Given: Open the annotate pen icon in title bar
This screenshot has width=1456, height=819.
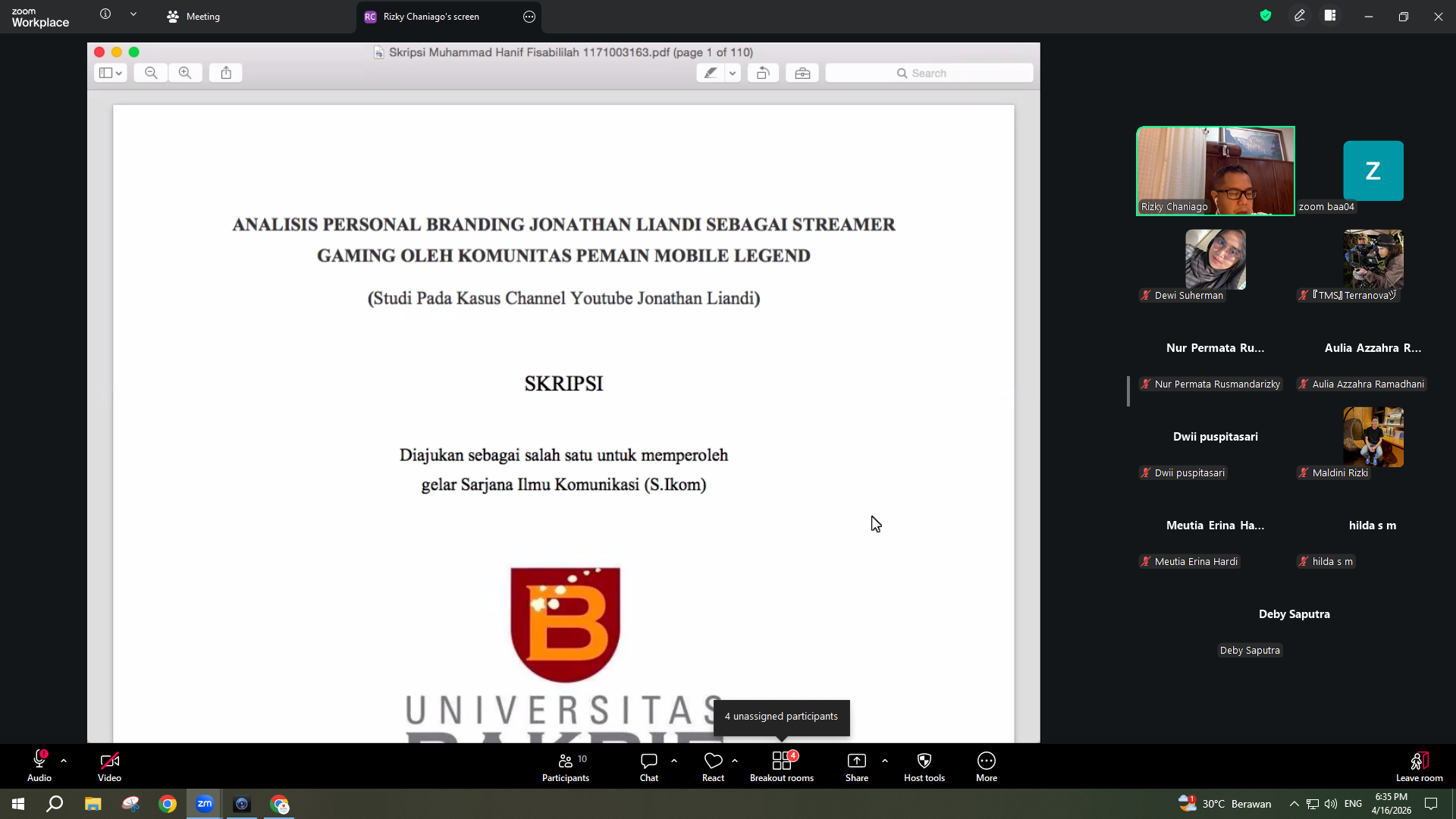Looking at the screenshot, I should coord(1300,16).
